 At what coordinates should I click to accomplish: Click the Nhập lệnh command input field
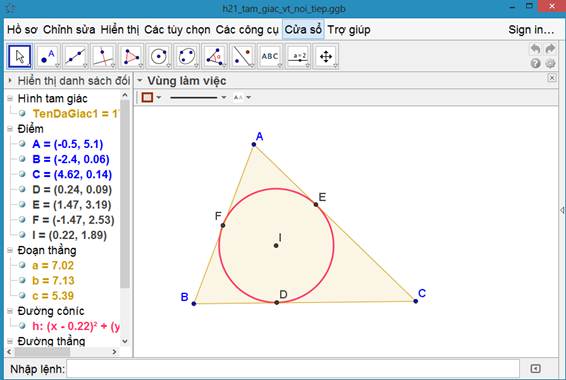[x=293, y=368]
